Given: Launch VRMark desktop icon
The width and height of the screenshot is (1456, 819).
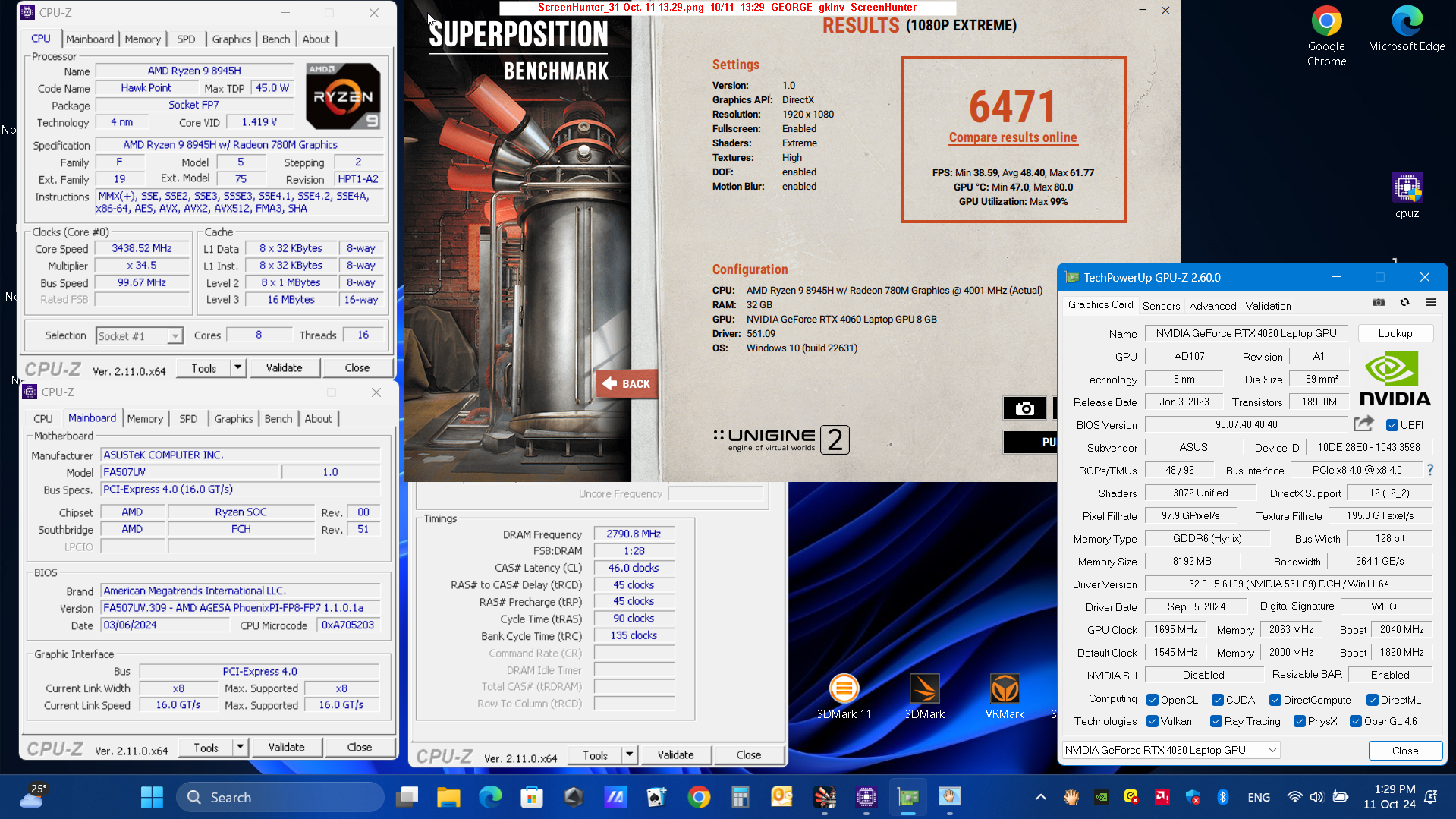Looking at the screenshot, I should pos(1005,697).
